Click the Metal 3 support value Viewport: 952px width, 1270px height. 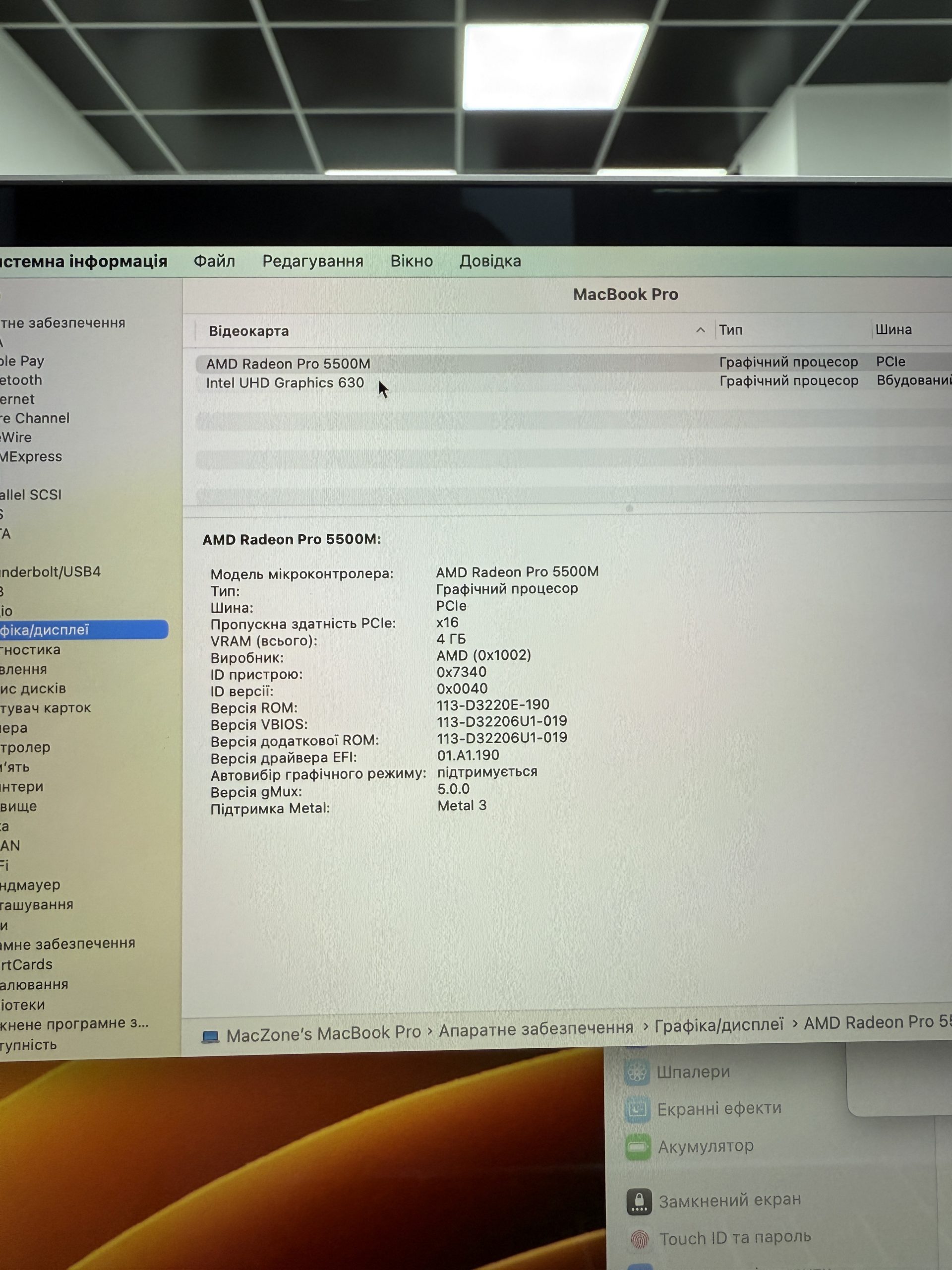462,806
